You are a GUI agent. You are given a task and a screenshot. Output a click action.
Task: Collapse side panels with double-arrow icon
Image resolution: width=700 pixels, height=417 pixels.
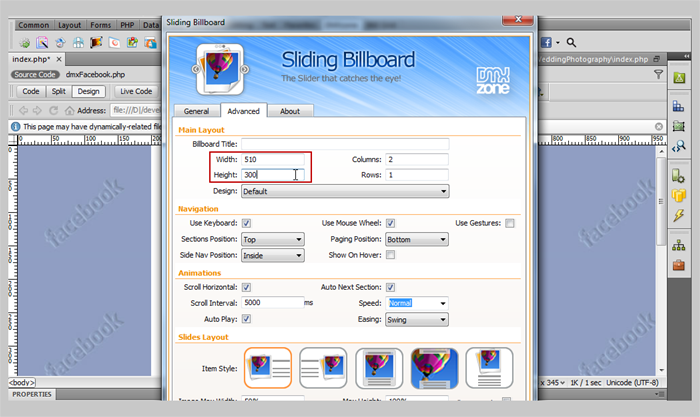click(x=686, y=56)
